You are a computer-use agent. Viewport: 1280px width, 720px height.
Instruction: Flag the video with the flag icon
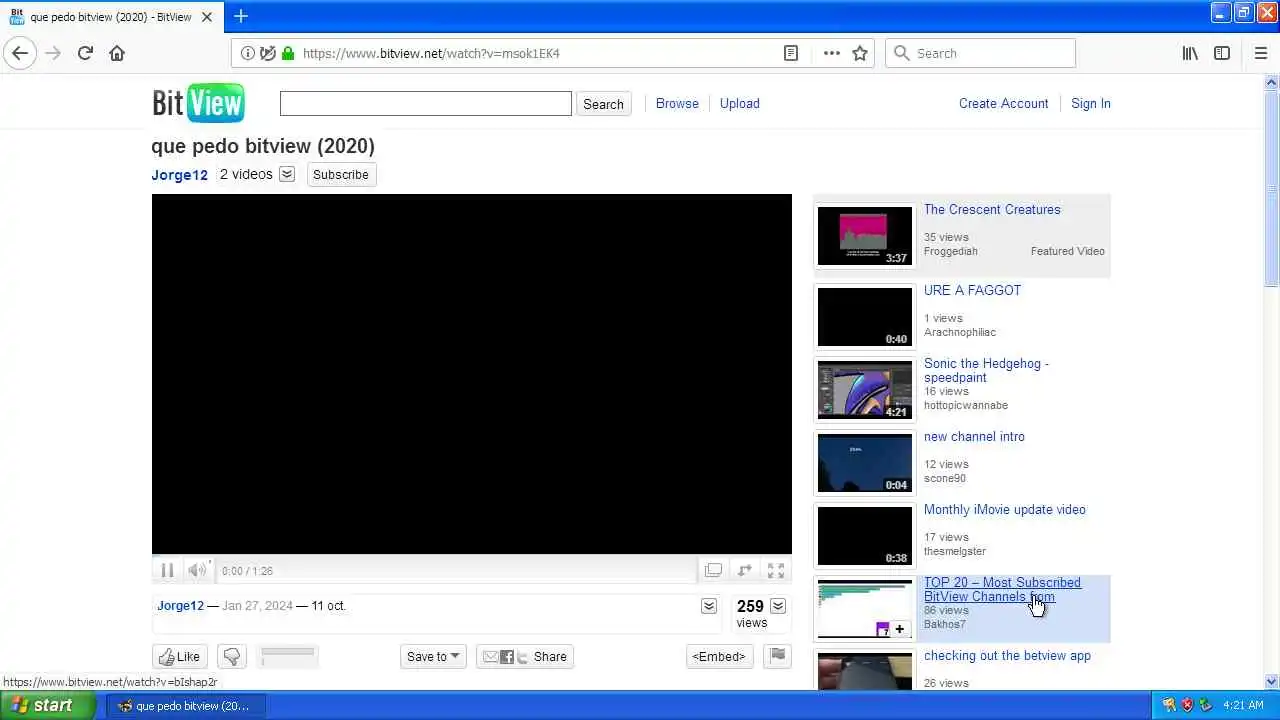[777, 656]
